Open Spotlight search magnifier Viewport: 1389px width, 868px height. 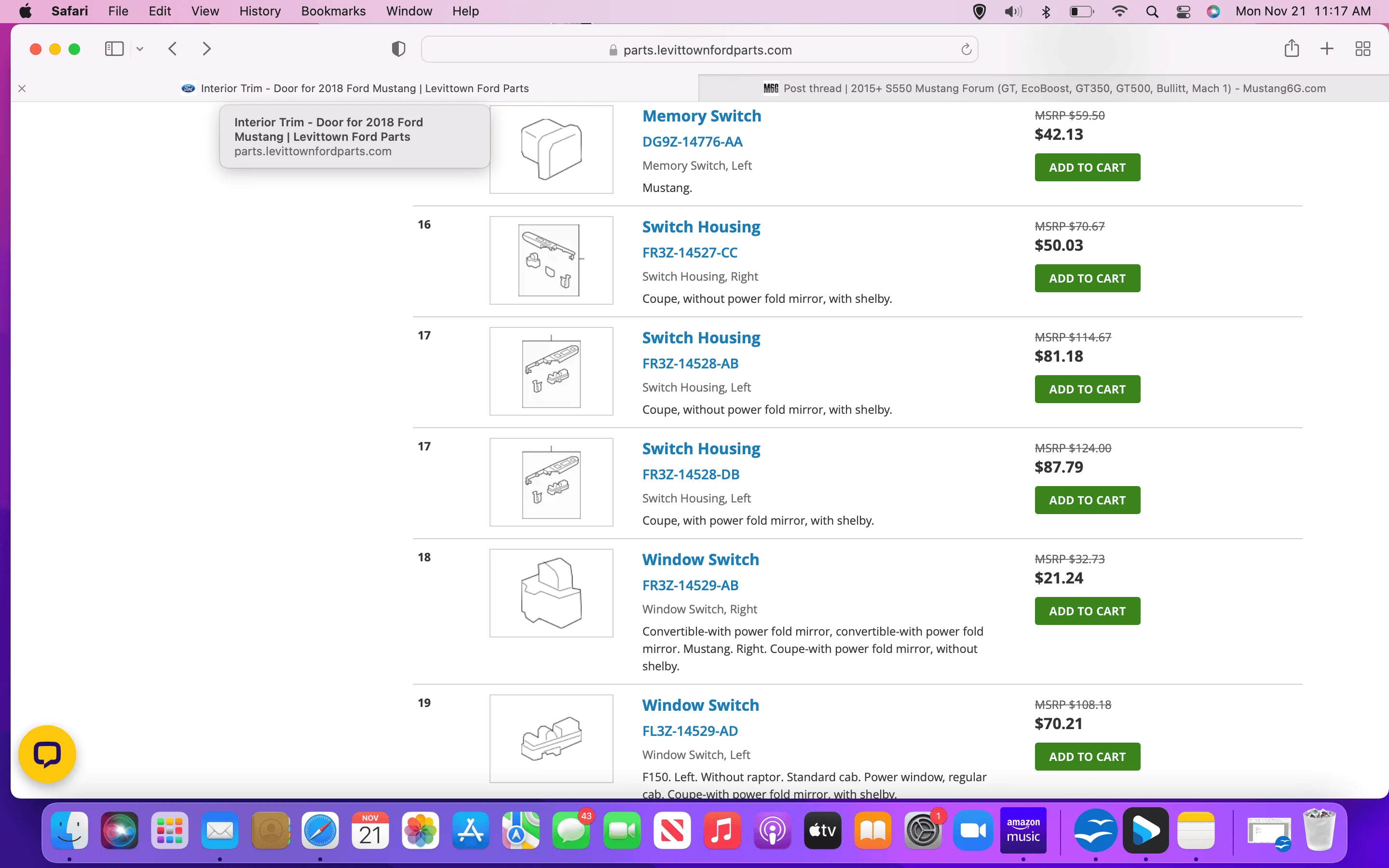point(1152,12)
